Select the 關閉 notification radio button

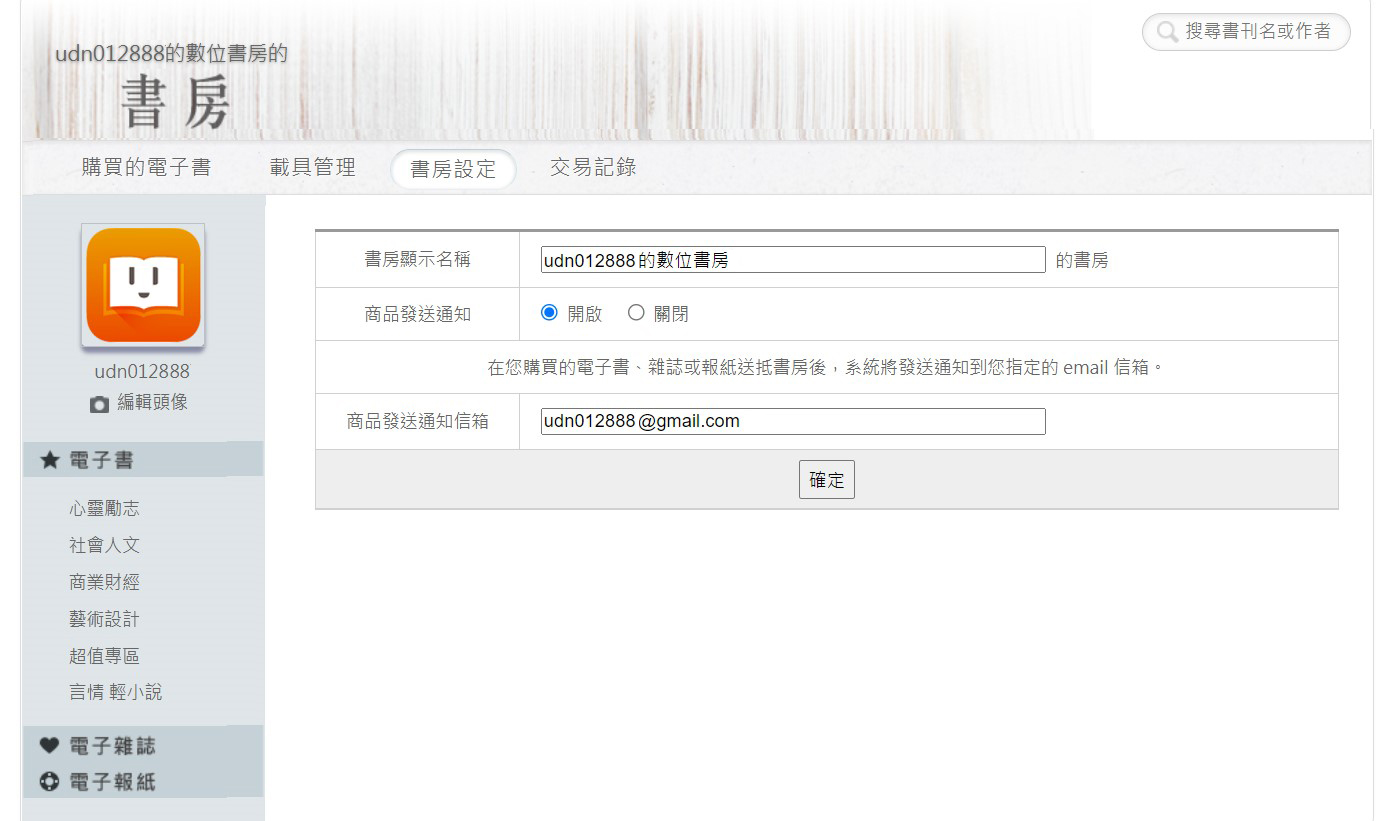pos(636,313)
